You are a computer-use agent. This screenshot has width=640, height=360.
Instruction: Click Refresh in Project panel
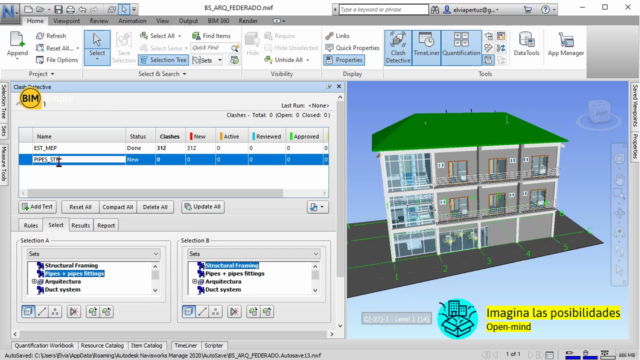(51, 36)
